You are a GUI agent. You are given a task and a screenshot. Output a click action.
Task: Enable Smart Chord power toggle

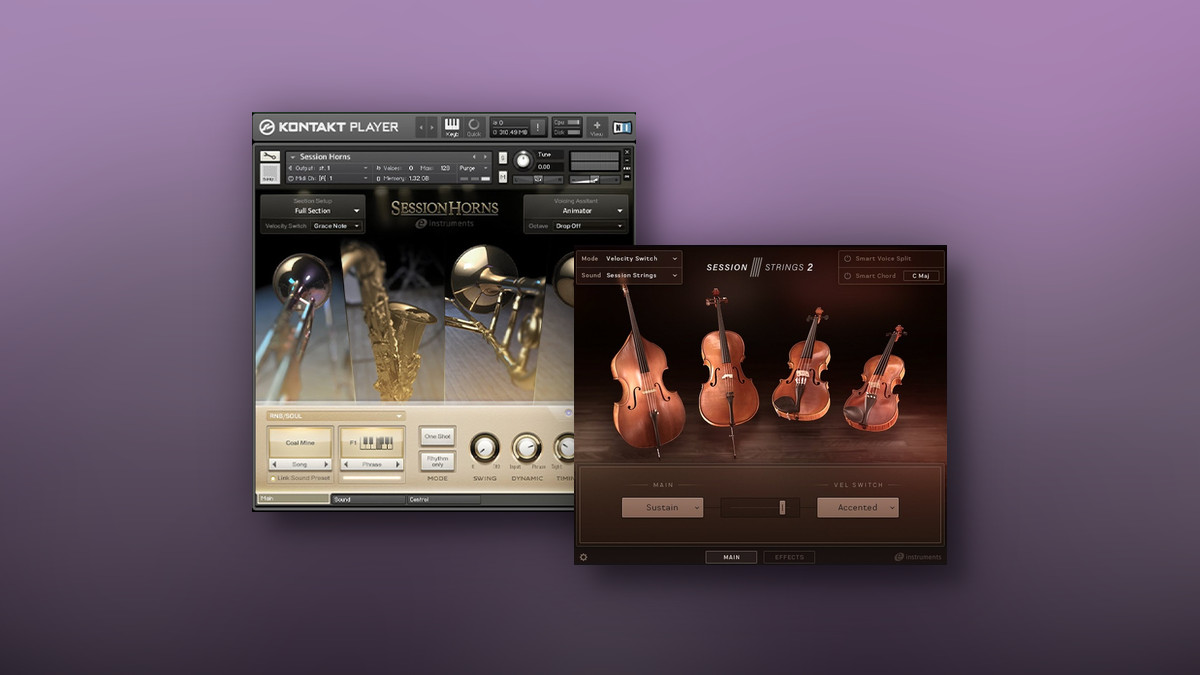coord(847,276)
